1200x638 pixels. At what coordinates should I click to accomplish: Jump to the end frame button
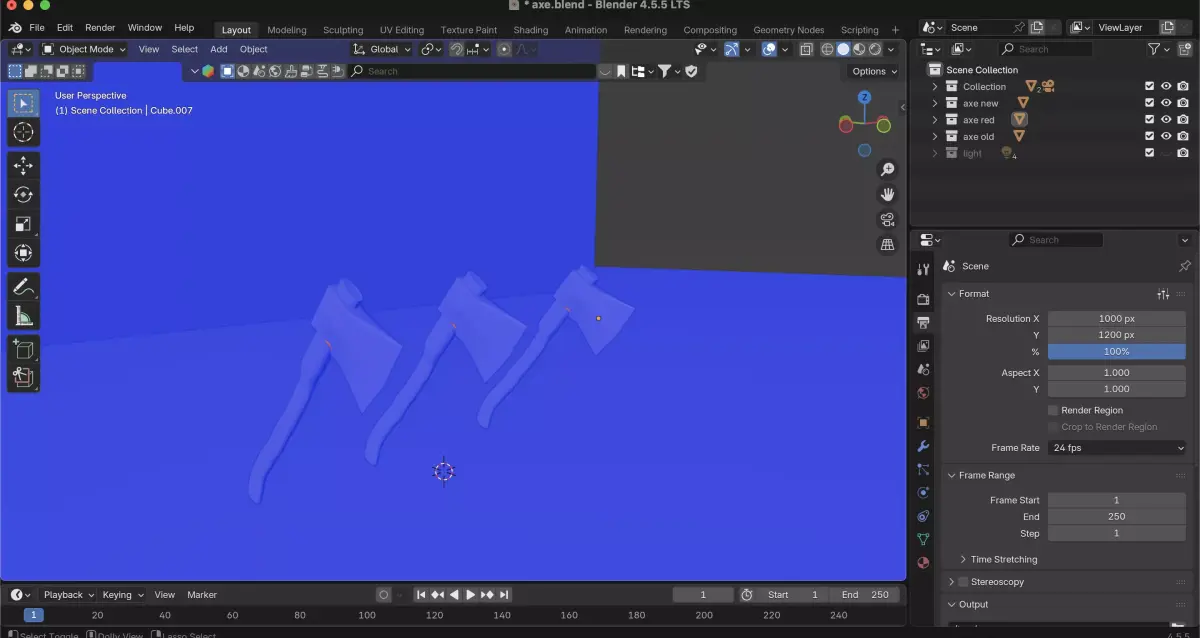505,595
